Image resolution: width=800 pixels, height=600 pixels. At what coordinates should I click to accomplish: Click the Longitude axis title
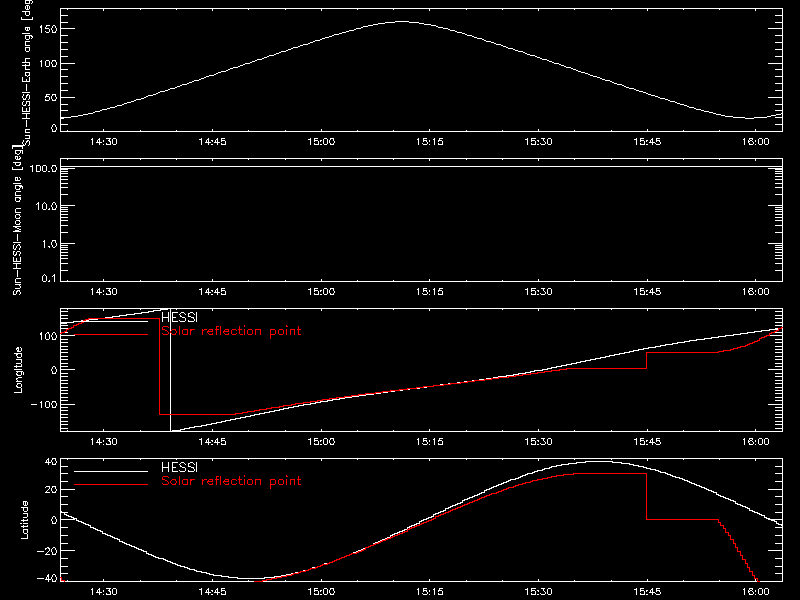pos(18,370)
